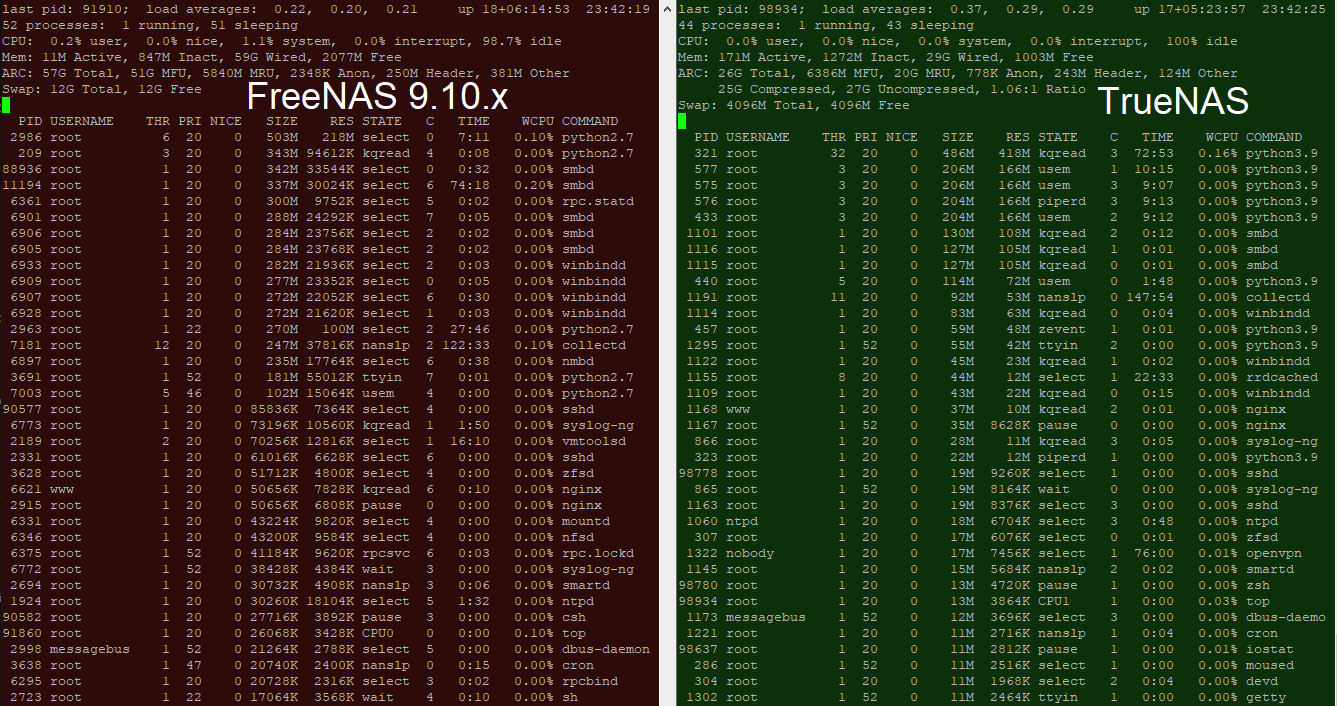Image resolution: width=1337 pixels, height=706 pixels.
Task: Click the '74:18' time value
Action: [x=470, y=185]
